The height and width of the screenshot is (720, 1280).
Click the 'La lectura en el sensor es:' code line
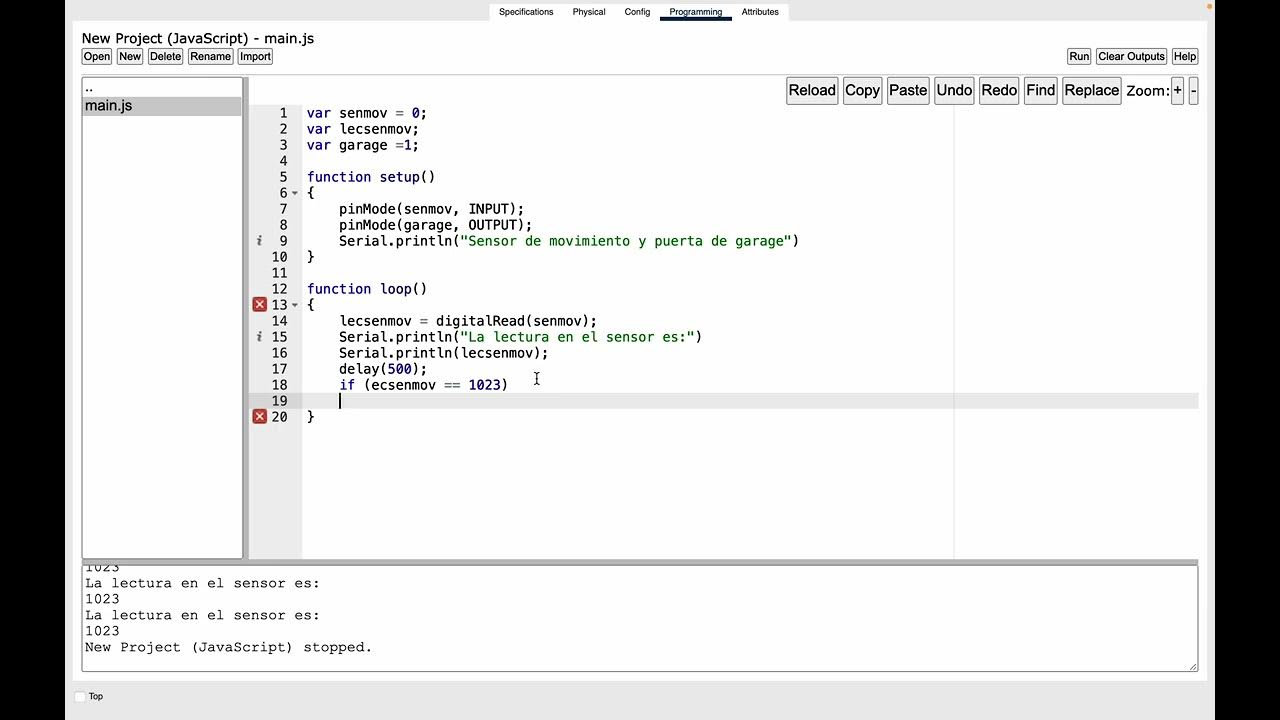[521, 337]
